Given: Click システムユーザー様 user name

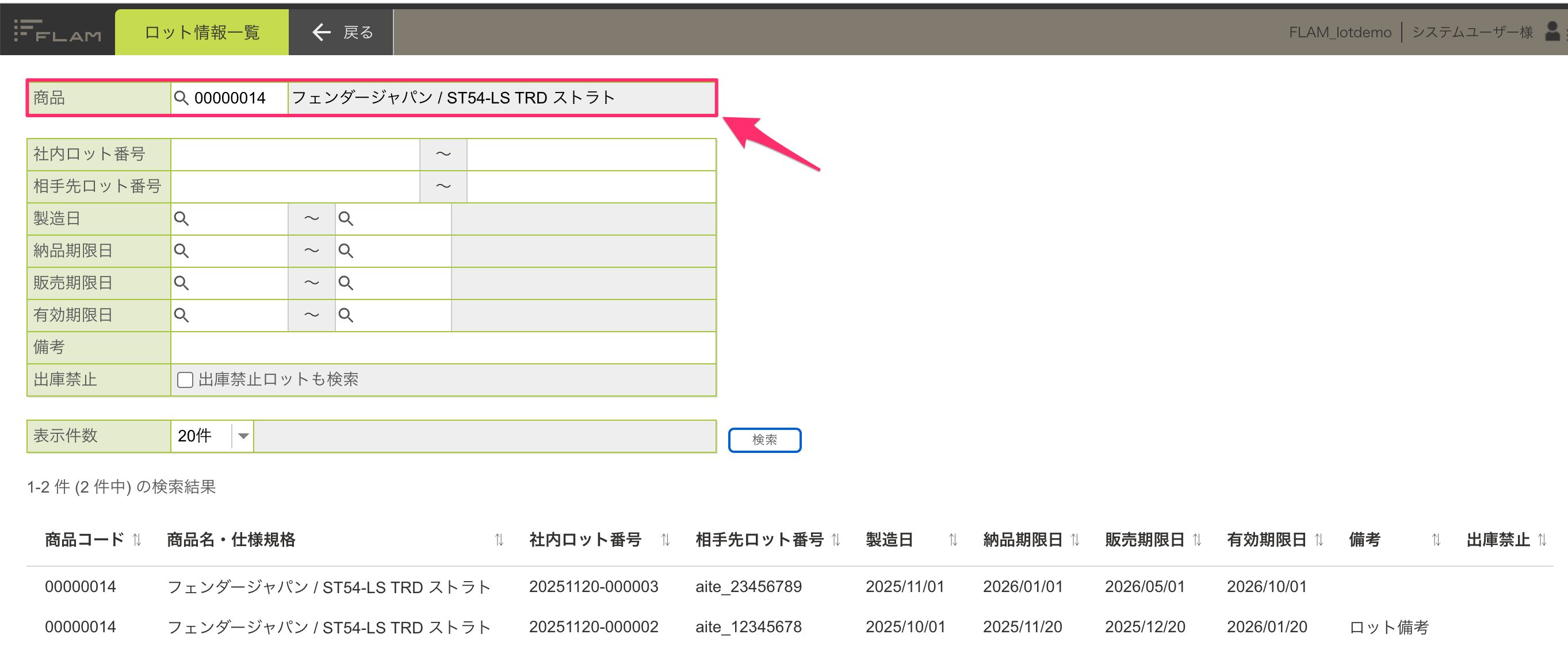Looking at the screenshot, I should (x=1472, y=32).
